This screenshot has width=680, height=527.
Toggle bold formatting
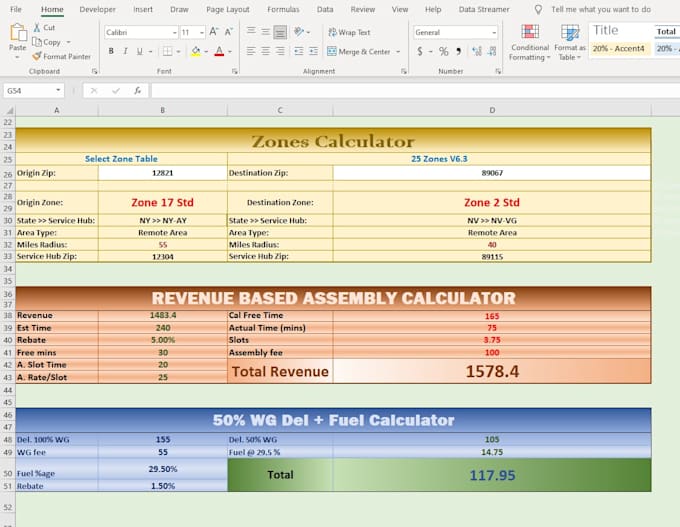[111, 51]
